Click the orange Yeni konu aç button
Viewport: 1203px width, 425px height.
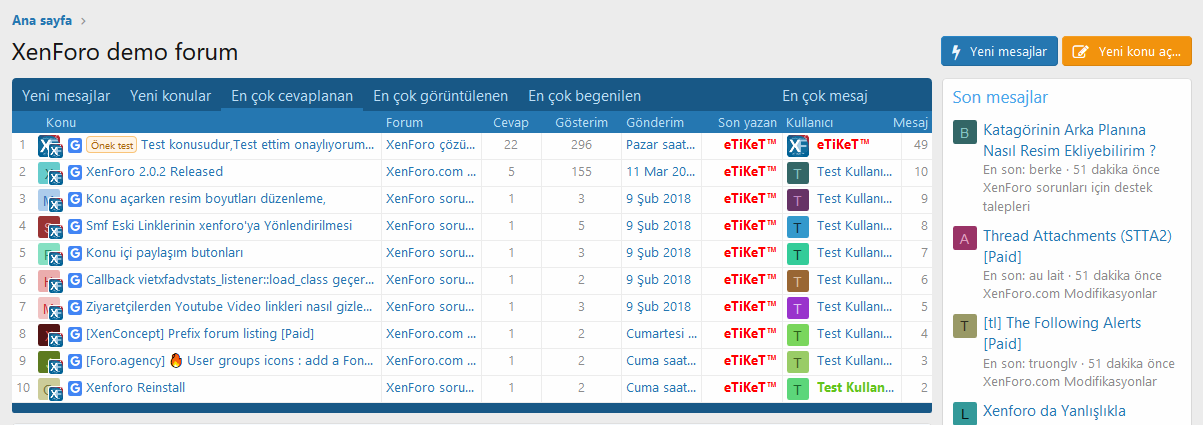coord(1126,52)
